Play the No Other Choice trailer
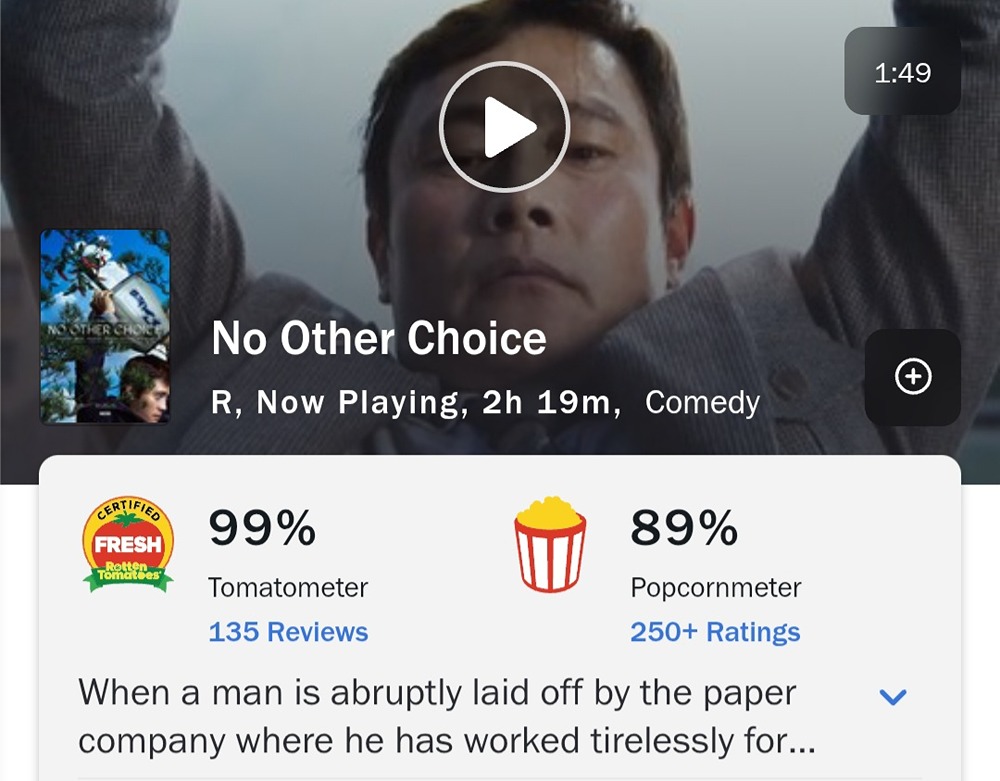1000x781 pixels. click(504, 128)
